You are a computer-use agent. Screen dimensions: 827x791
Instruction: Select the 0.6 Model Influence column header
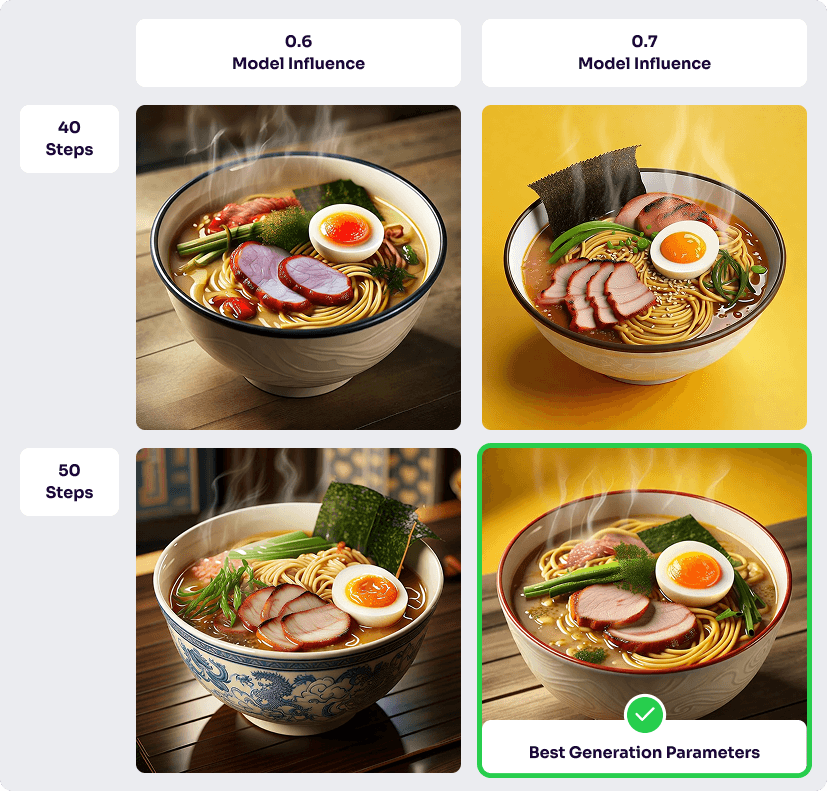(299, 53)
